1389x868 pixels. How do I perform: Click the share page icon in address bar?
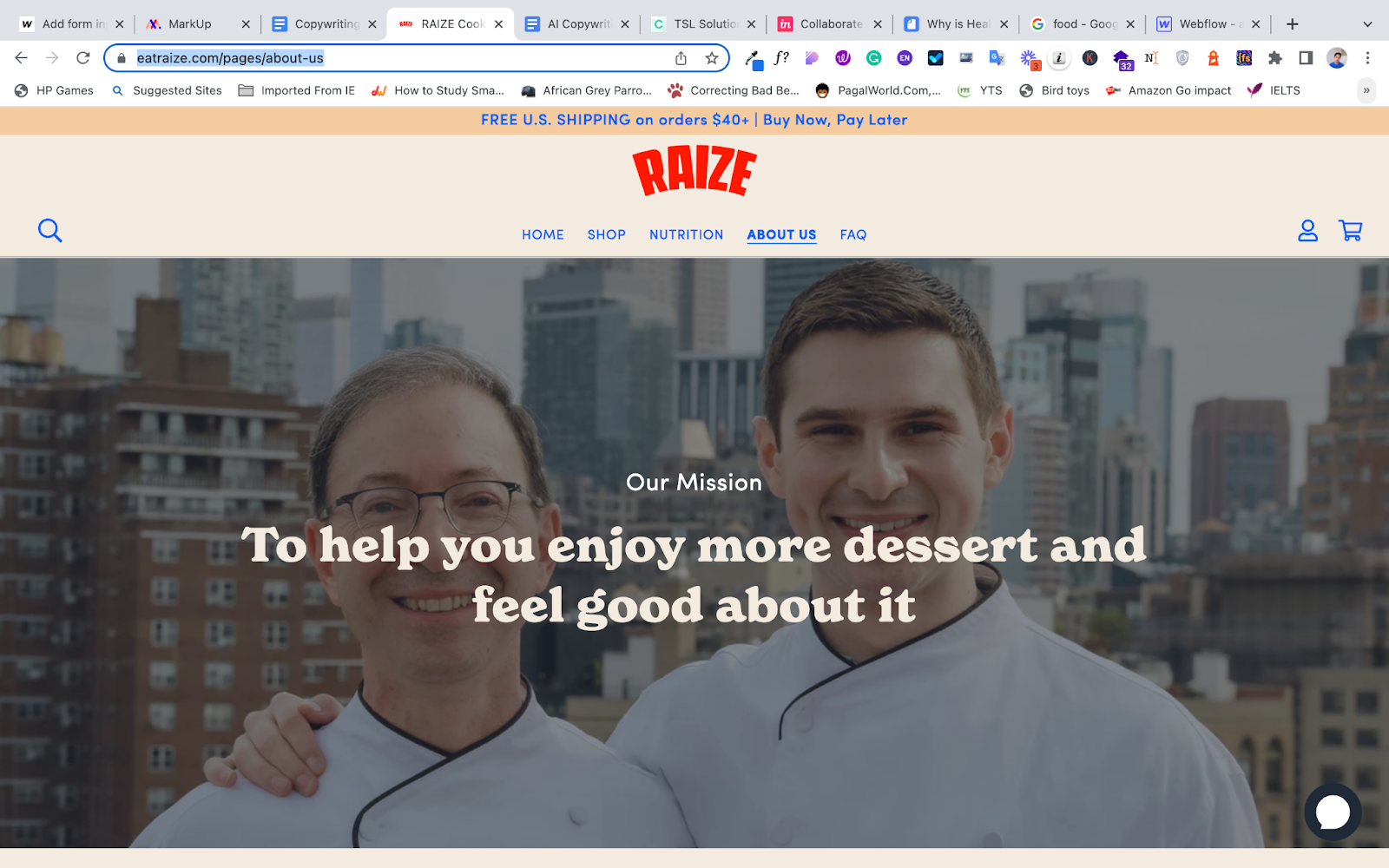(x=681, y=58)
